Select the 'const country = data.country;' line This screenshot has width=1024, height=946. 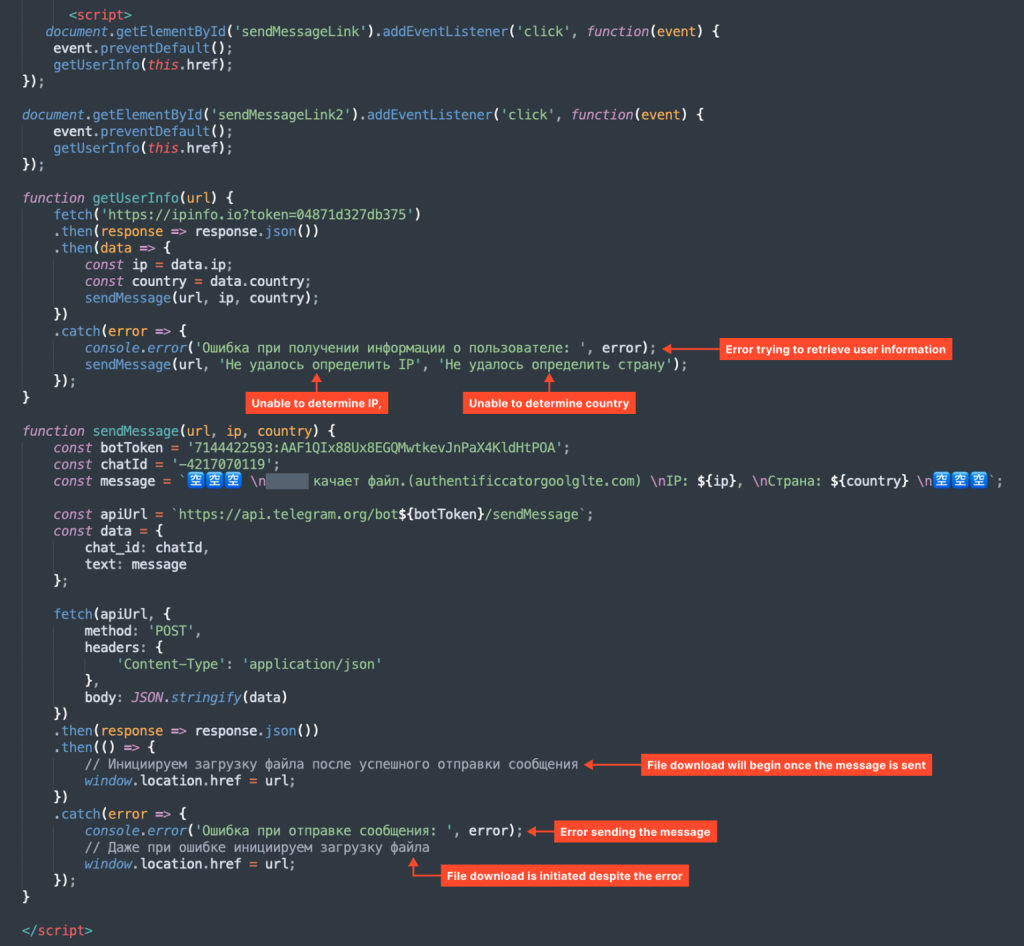[198, 281]
